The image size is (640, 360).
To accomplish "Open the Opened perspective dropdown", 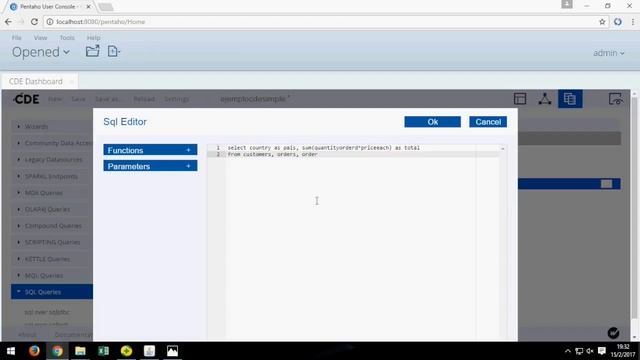I will pyautogui.click(x=40, y=52).
